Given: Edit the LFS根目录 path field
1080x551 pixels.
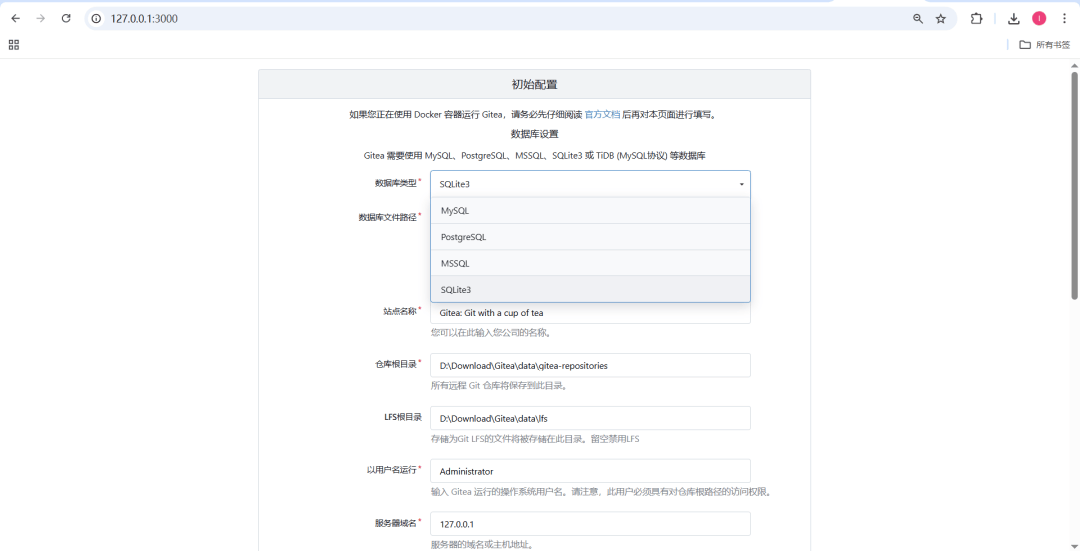Looking at the screenshot, I should [x=590, y=418].
